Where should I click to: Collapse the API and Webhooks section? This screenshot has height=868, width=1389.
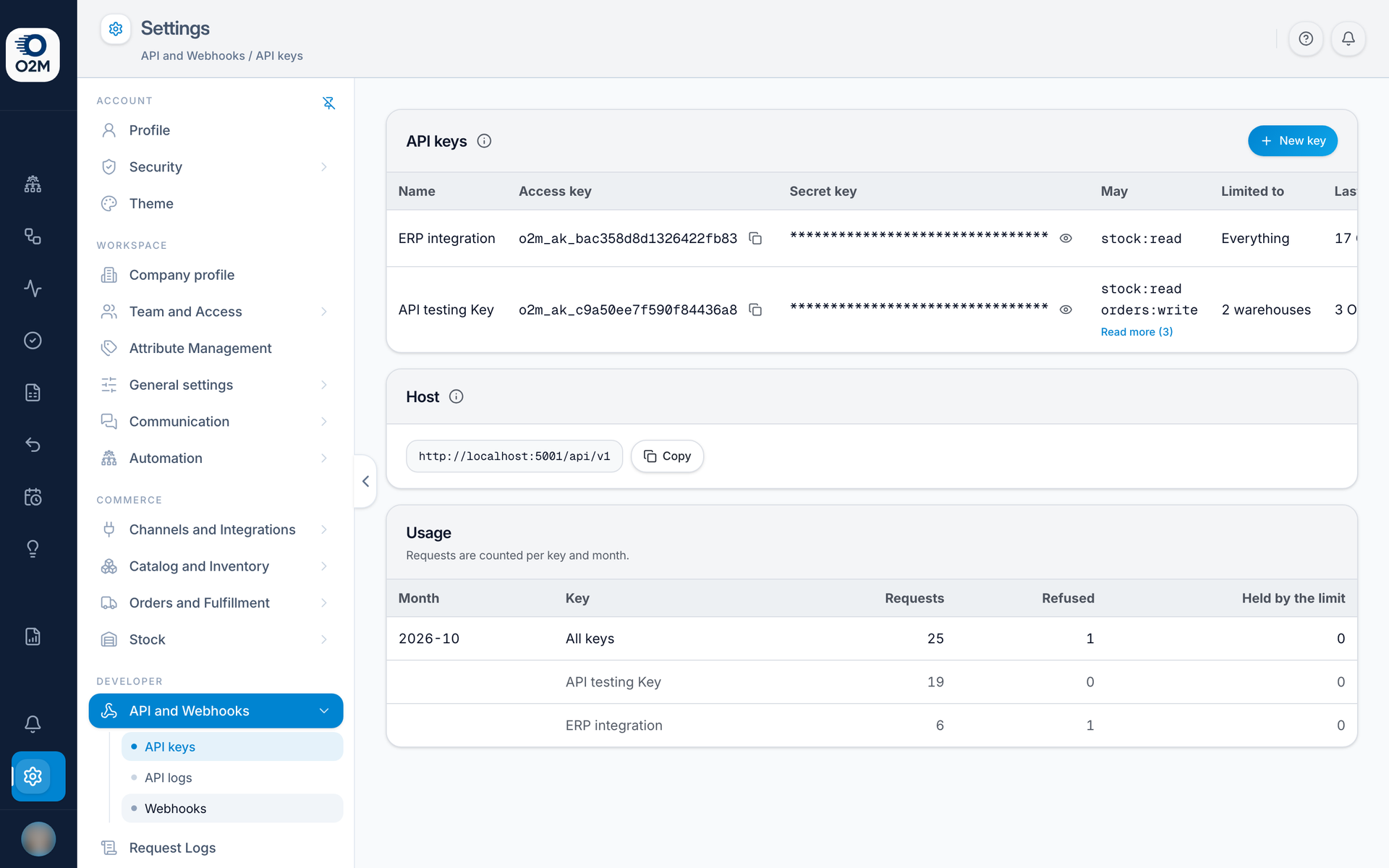click(x=323, y=711)
